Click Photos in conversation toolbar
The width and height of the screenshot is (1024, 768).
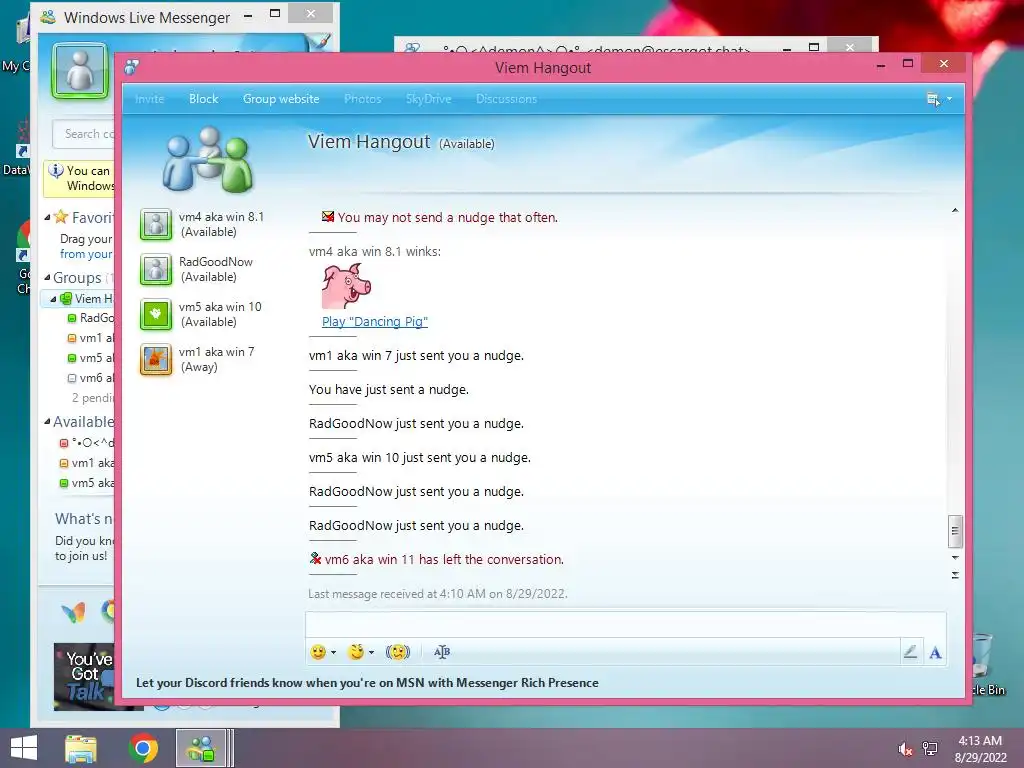pos(362,99)
